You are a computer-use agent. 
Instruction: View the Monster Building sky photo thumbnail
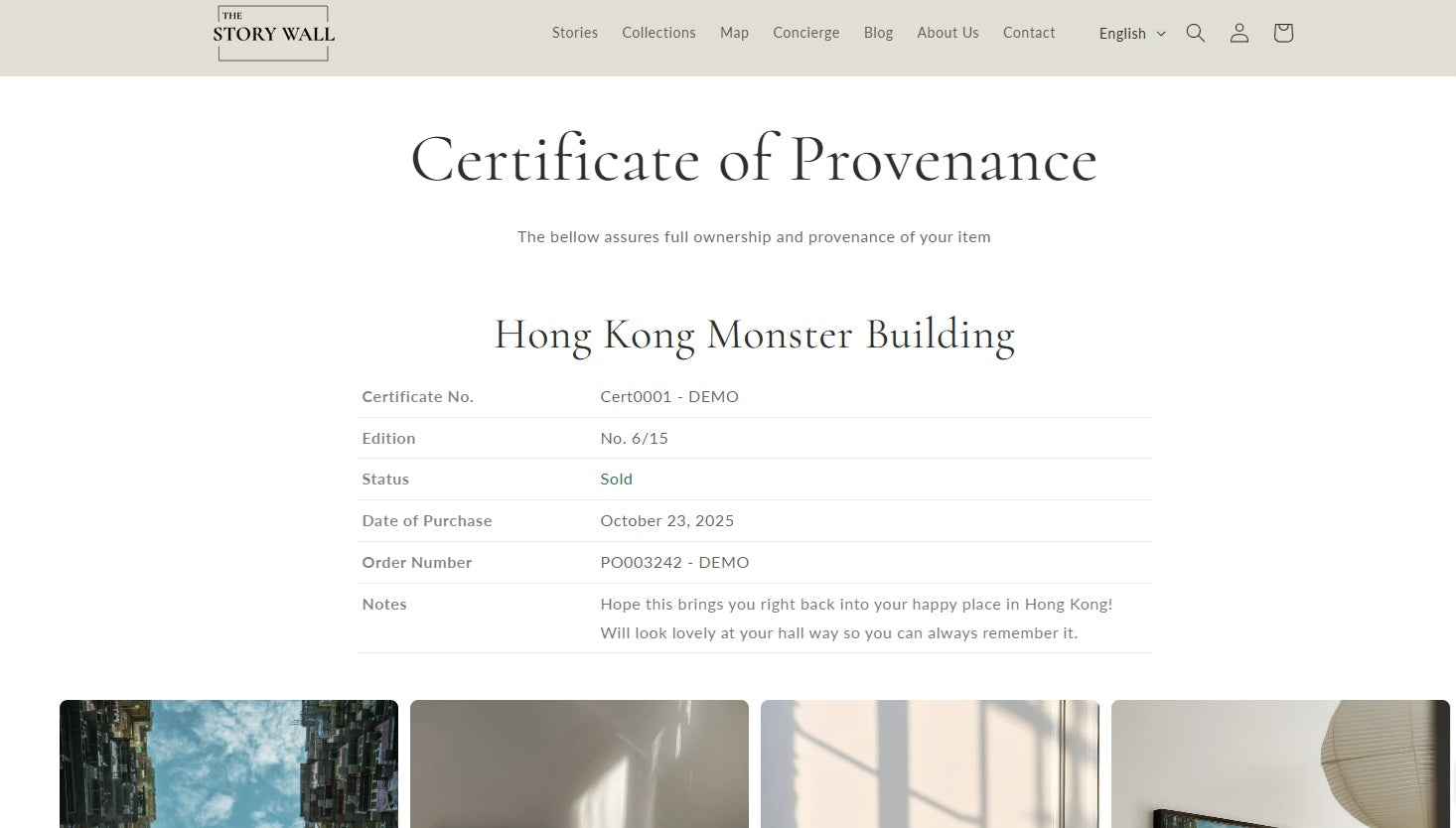click(x=228, y=763)
